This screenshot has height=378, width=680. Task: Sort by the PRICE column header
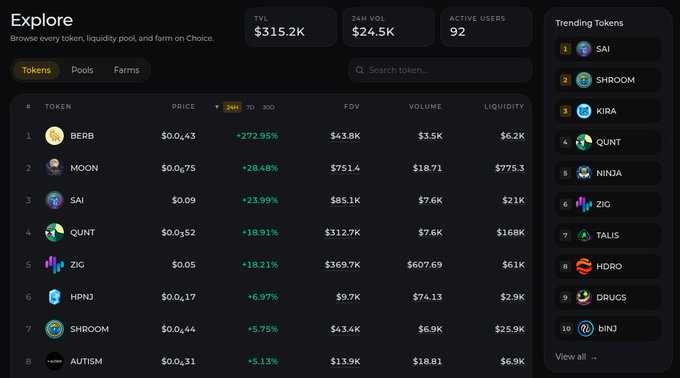point(183,107)
